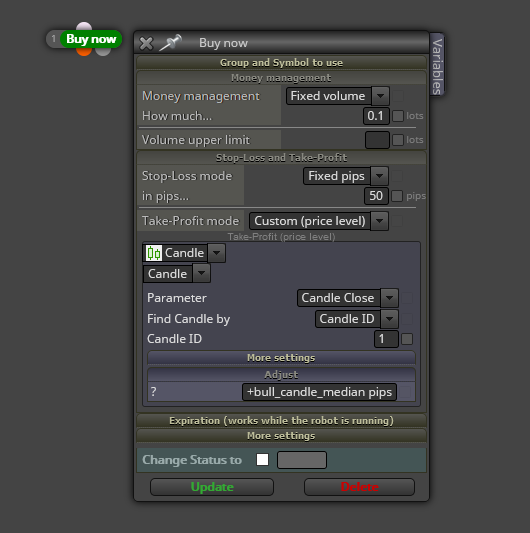
Task: Close the Buy now settings panel
Action: [146, 44]
